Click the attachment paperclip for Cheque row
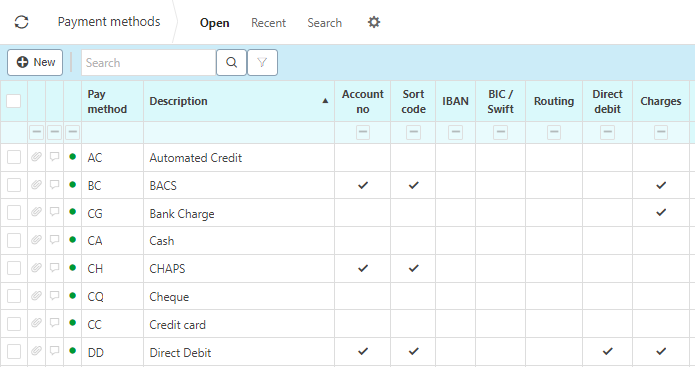The height and width of the screenshot is (367, 695). pyautogui.click(x=36, y=296)
